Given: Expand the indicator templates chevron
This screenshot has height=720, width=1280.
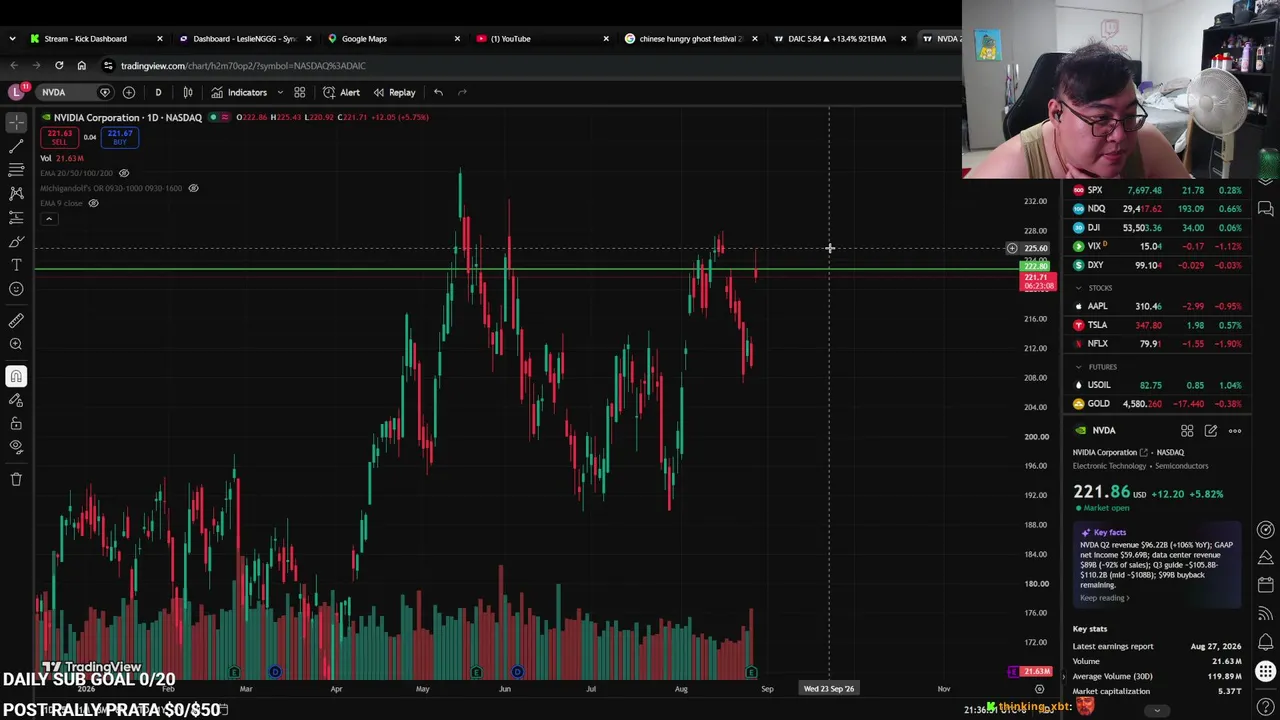Looking at the screenshot, I should coord(280,92).
